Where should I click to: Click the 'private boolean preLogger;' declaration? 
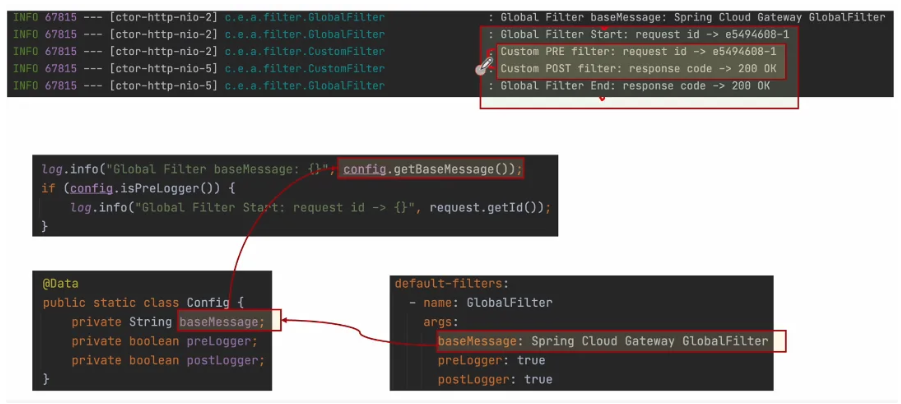[164, 341]
